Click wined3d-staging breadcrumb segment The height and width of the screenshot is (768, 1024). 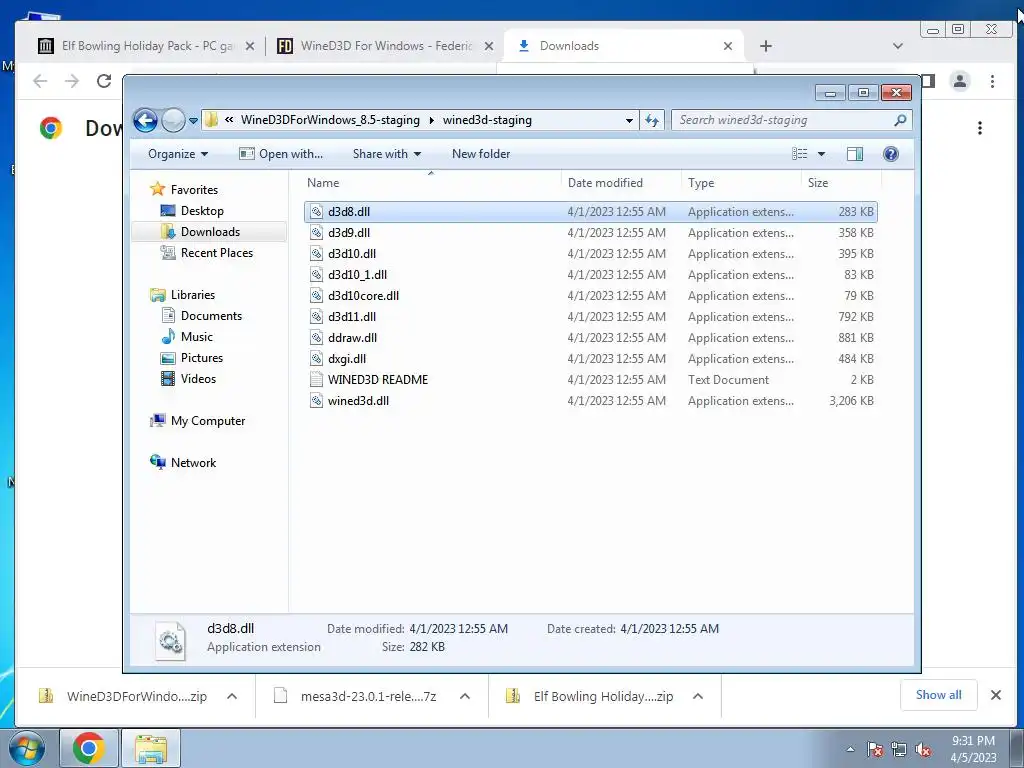pos(487,120)
